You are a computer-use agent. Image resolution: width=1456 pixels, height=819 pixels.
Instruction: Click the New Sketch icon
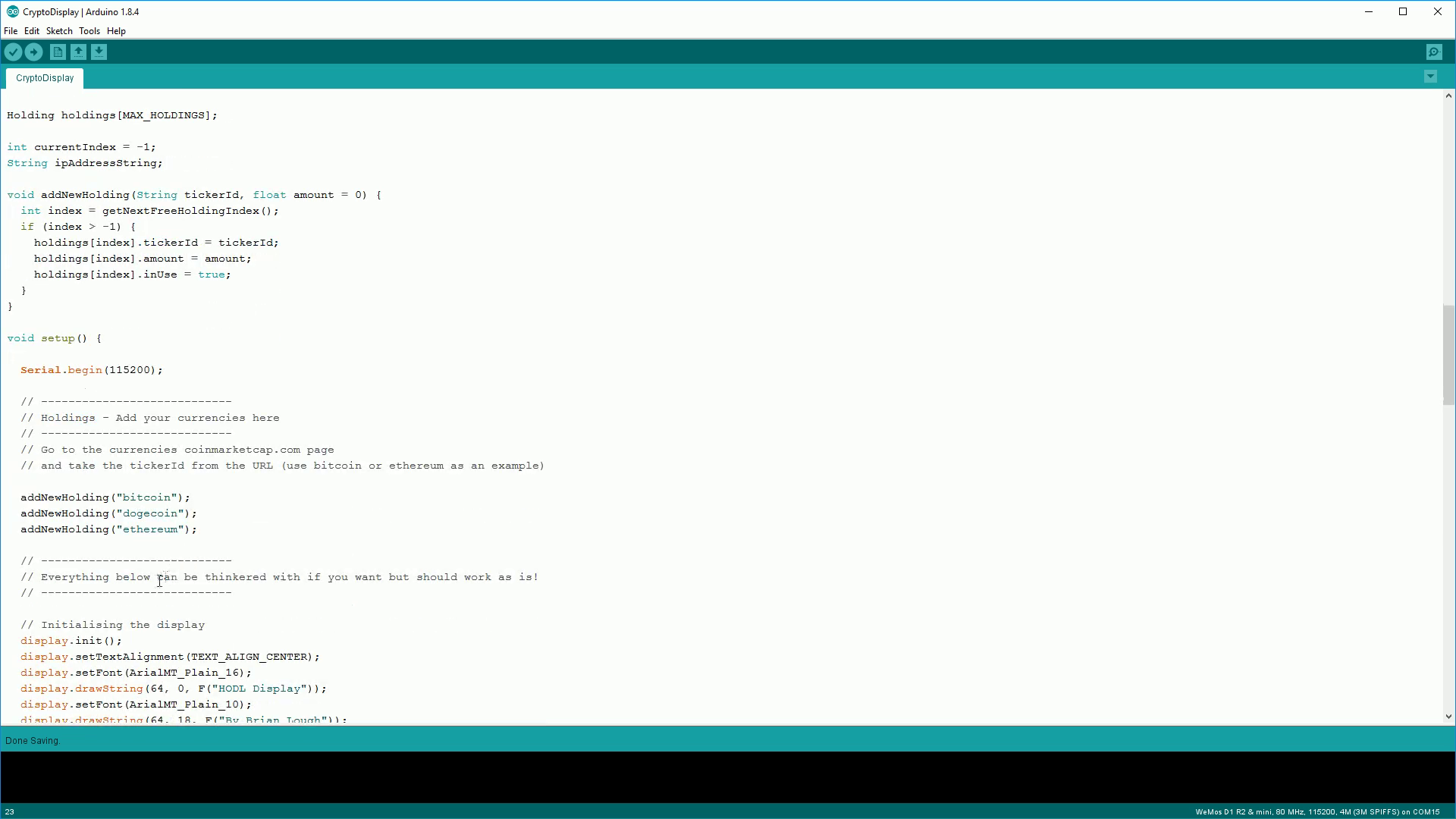(57, 52)
